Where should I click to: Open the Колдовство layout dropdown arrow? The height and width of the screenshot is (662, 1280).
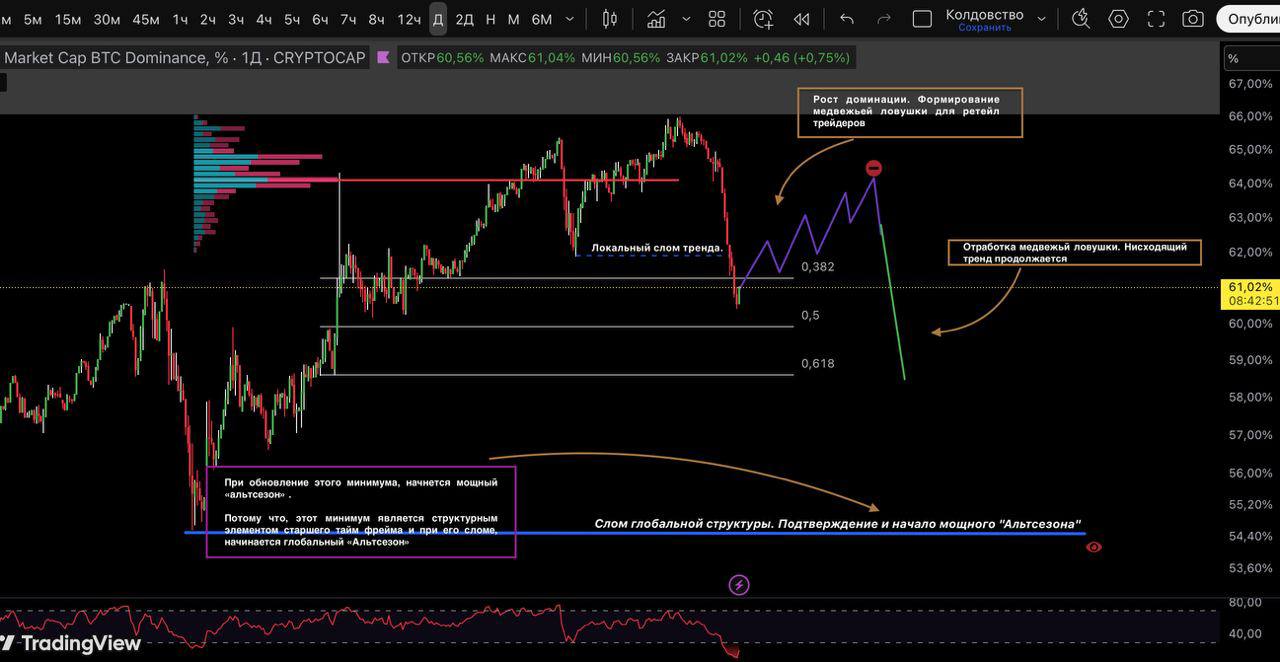click(x=1042, y=19)
